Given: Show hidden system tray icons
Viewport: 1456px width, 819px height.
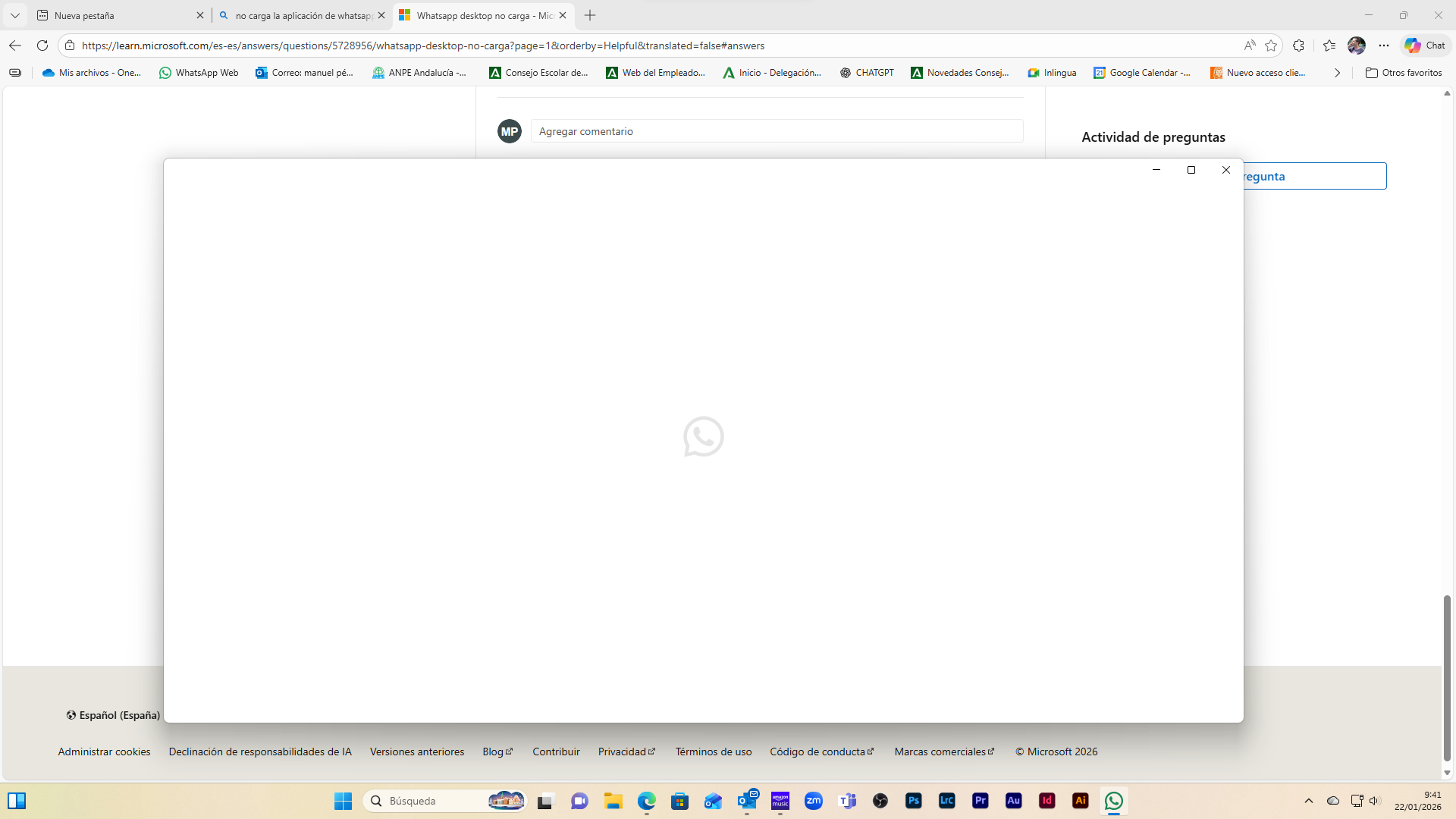Looking at the screenshot, I should pos(1308,801).
